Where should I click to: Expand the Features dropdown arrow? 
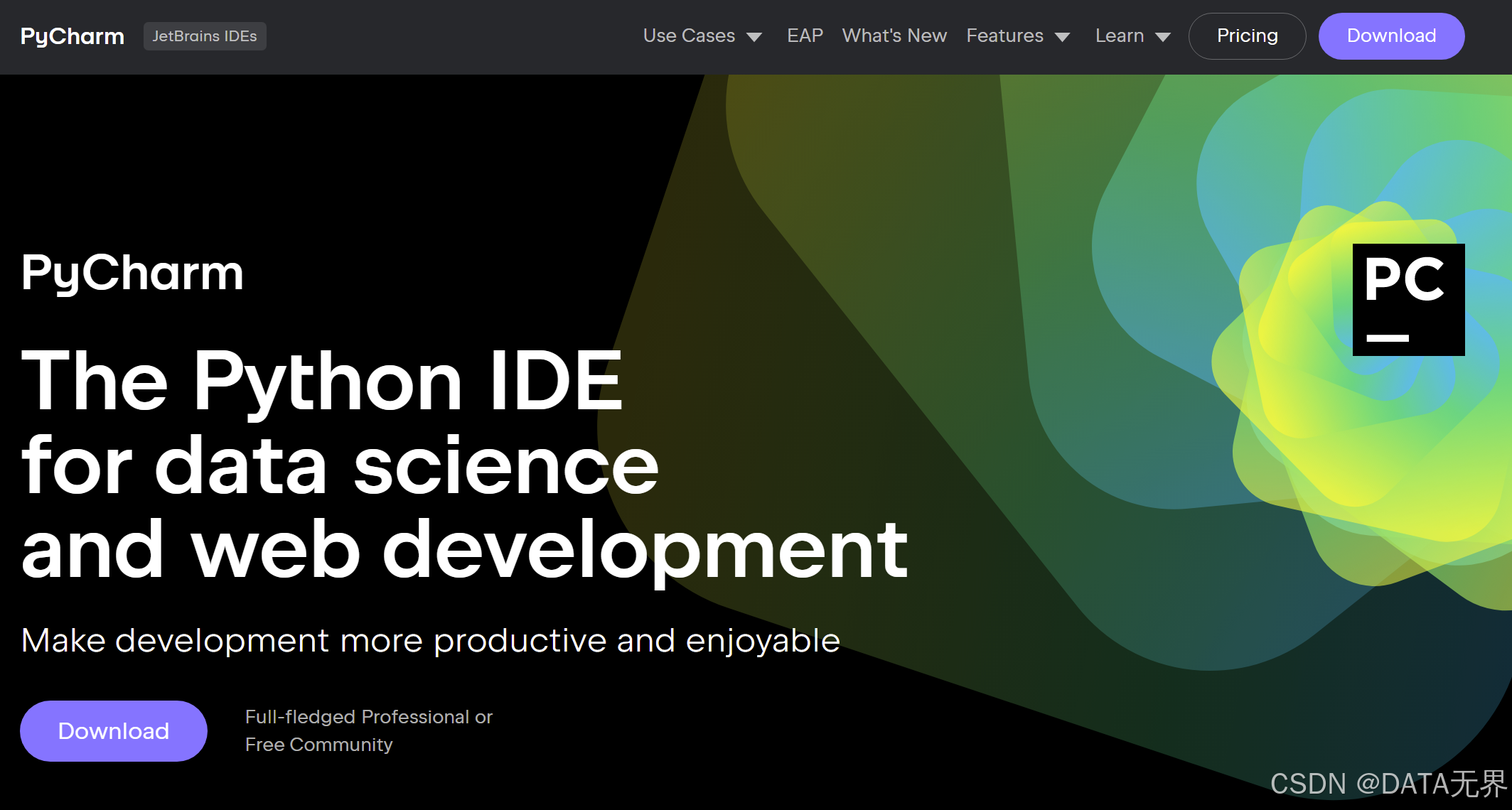pyautogui.click(x=1063, y=37)
